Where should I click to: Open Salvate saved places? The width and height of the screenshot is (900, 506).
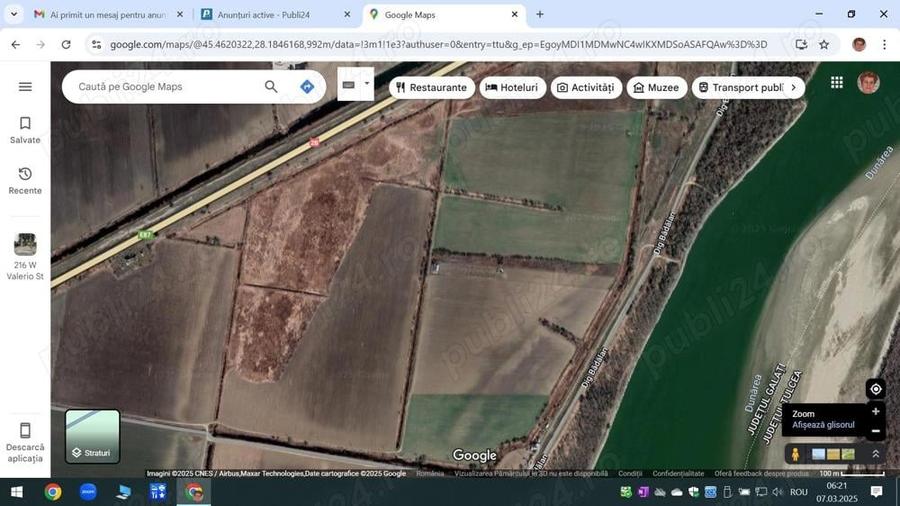[x=25, y=130]
